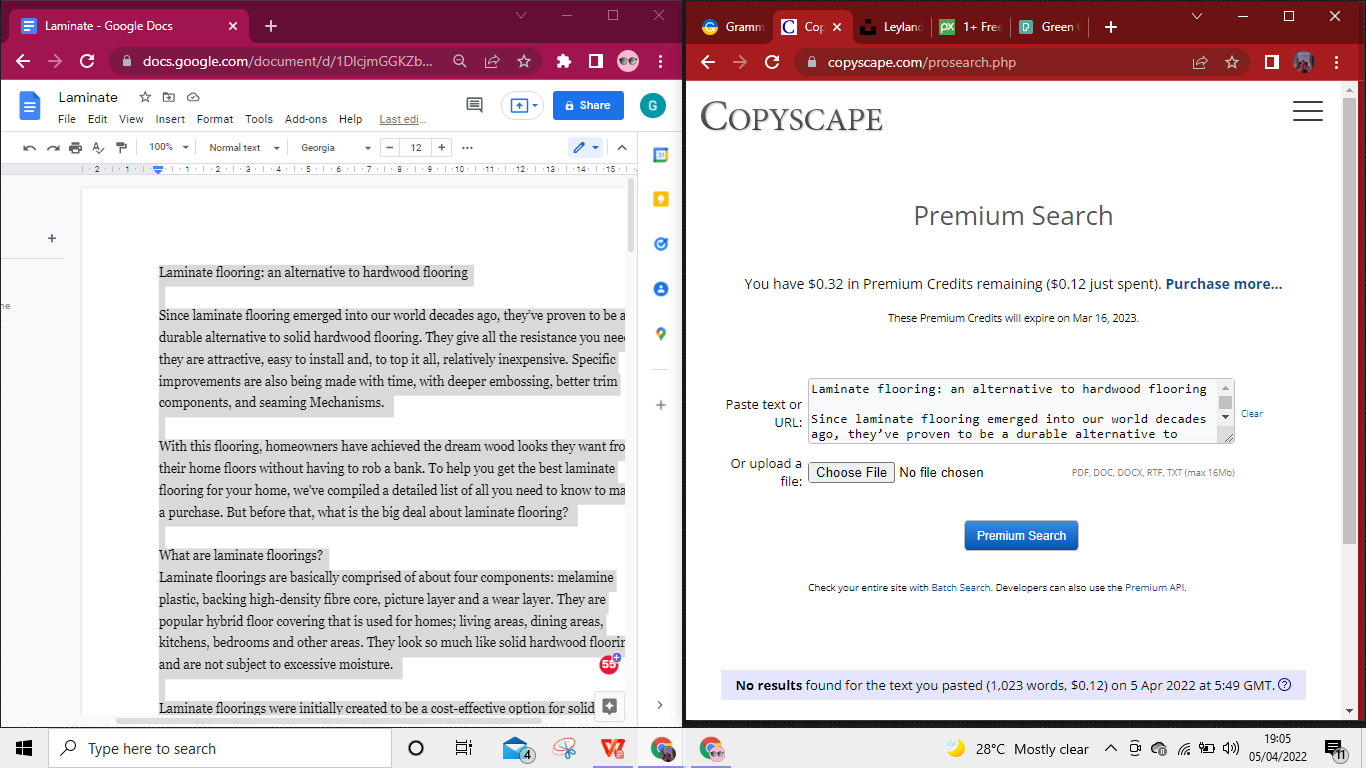
Task: Click the spell check icon
Action: (98, 147)
